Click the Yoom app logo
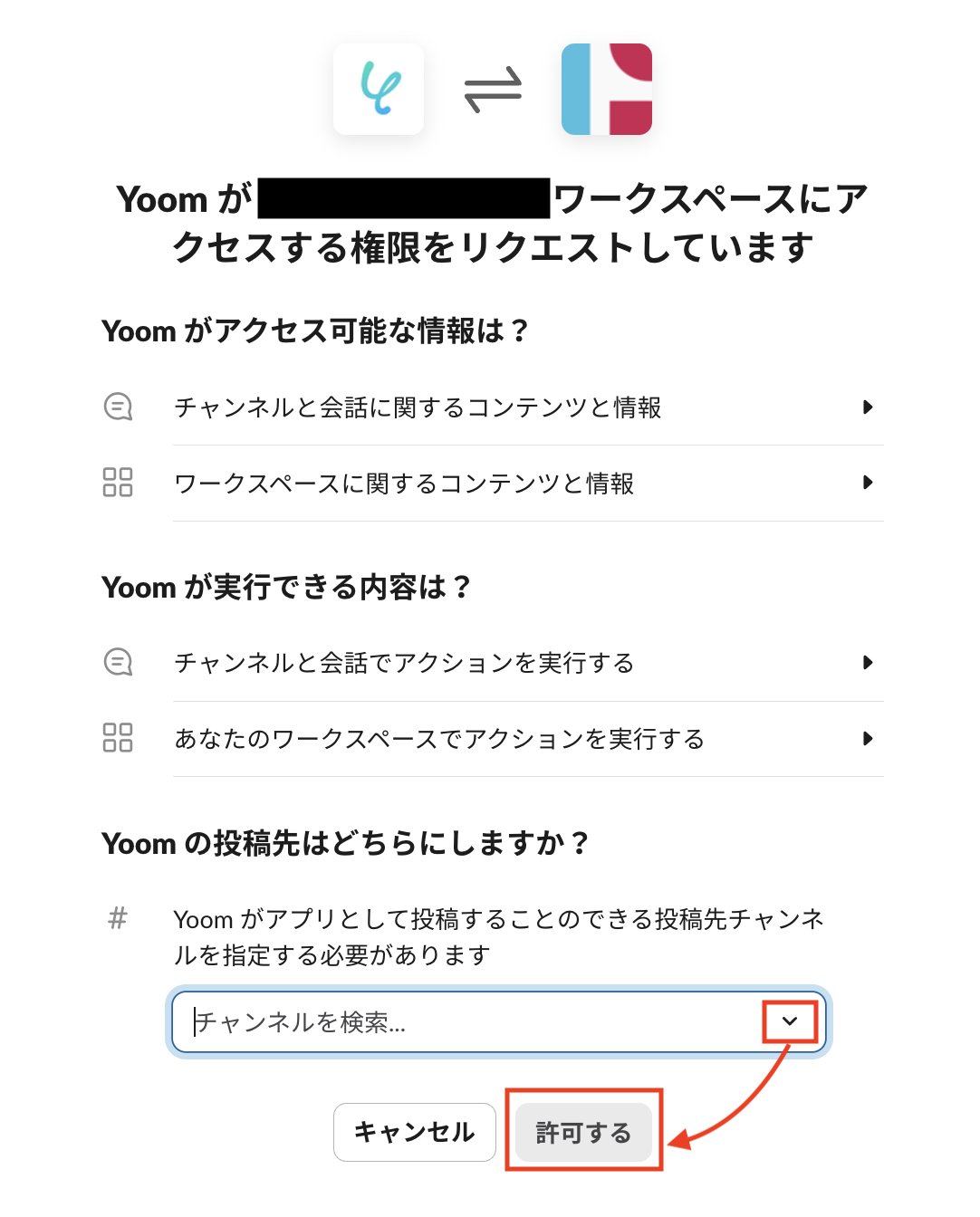Image resolution: width=980 pixels, height=1217 pixels. pyautogui.click(x=378, y=89)
